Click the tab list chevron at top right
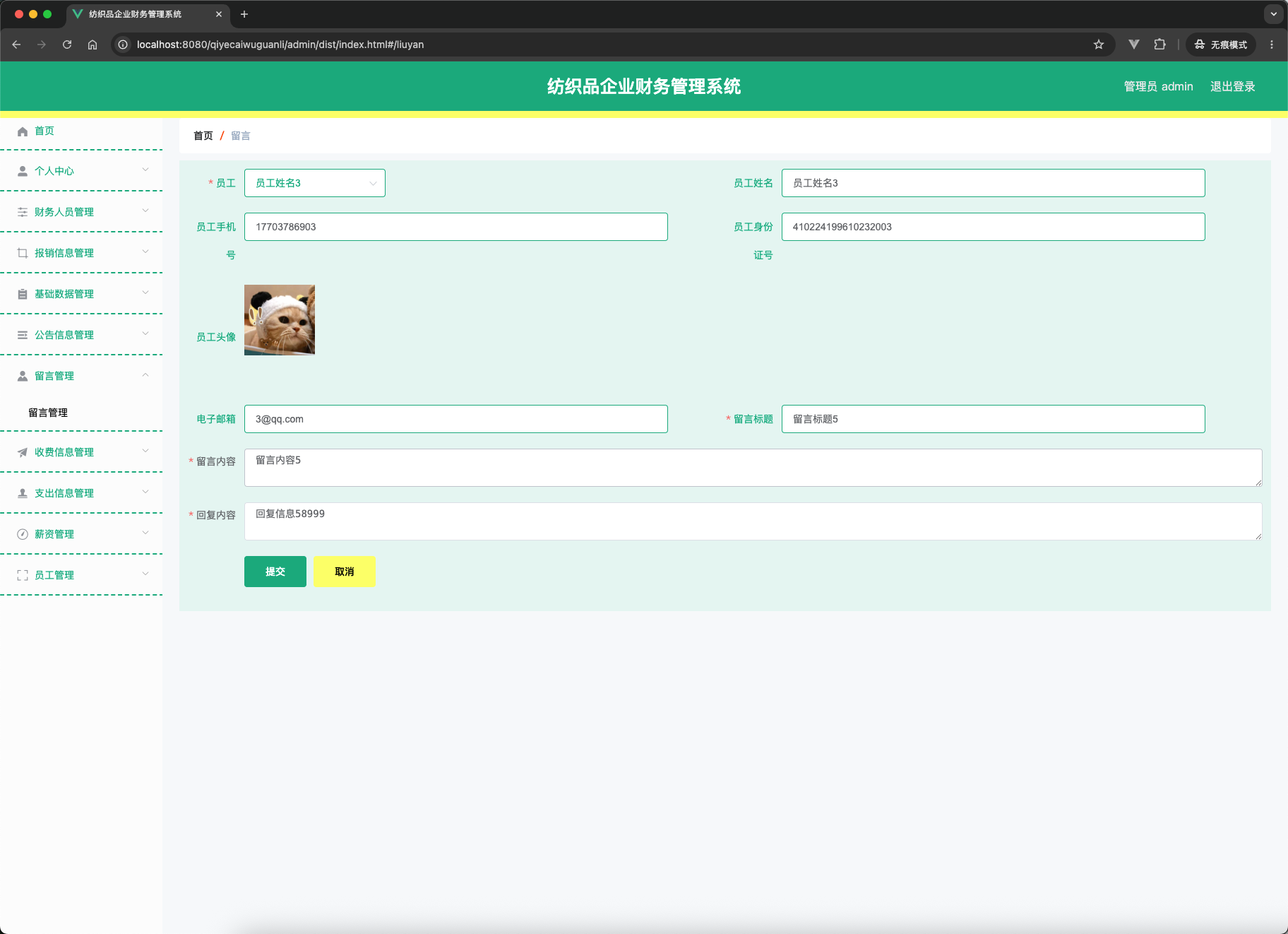The image size is (1288, 934). pyautogui.click(x=1274, y=14)
